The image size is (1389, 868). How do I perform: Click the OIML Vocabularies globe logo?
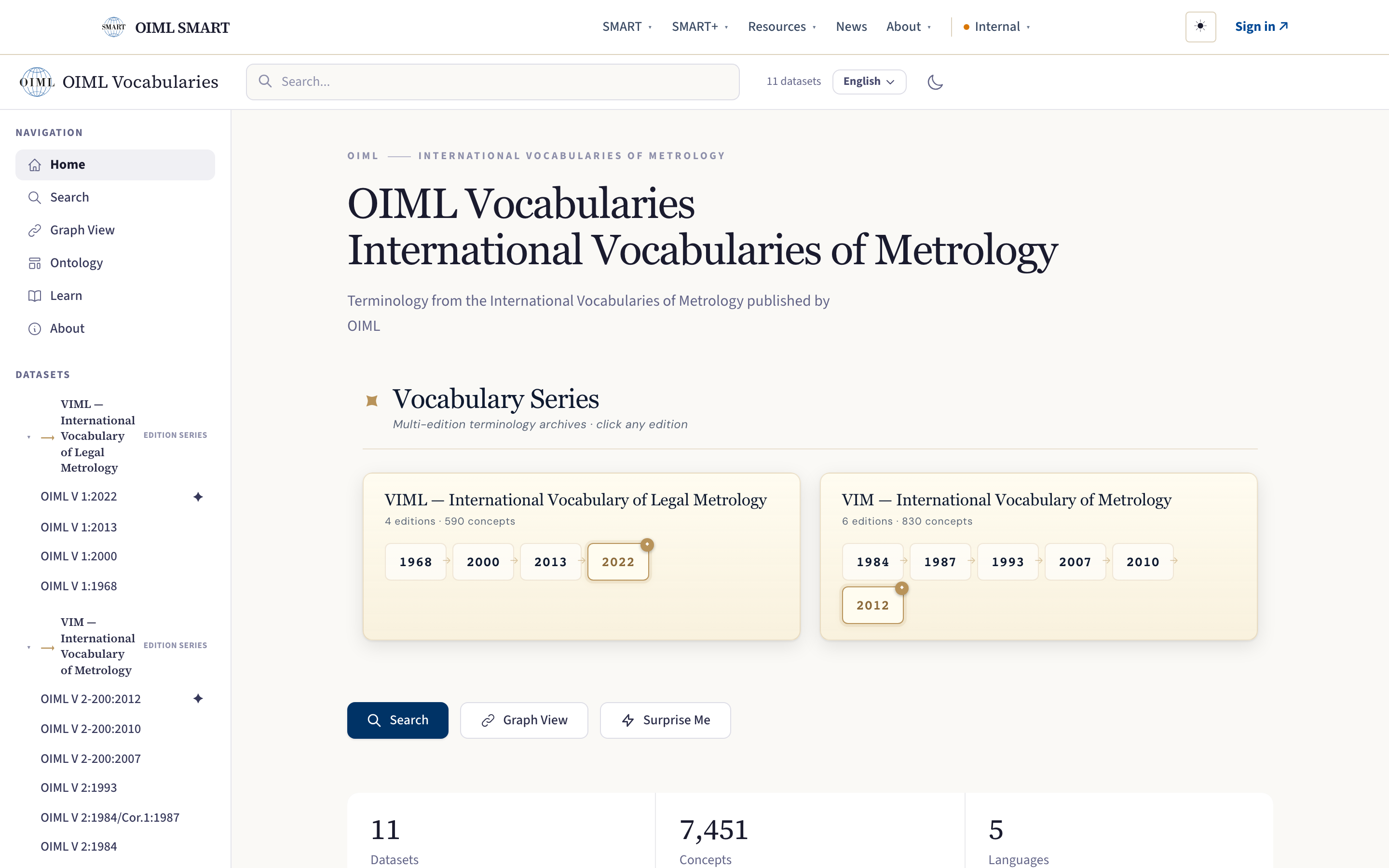tap(37, 82)
